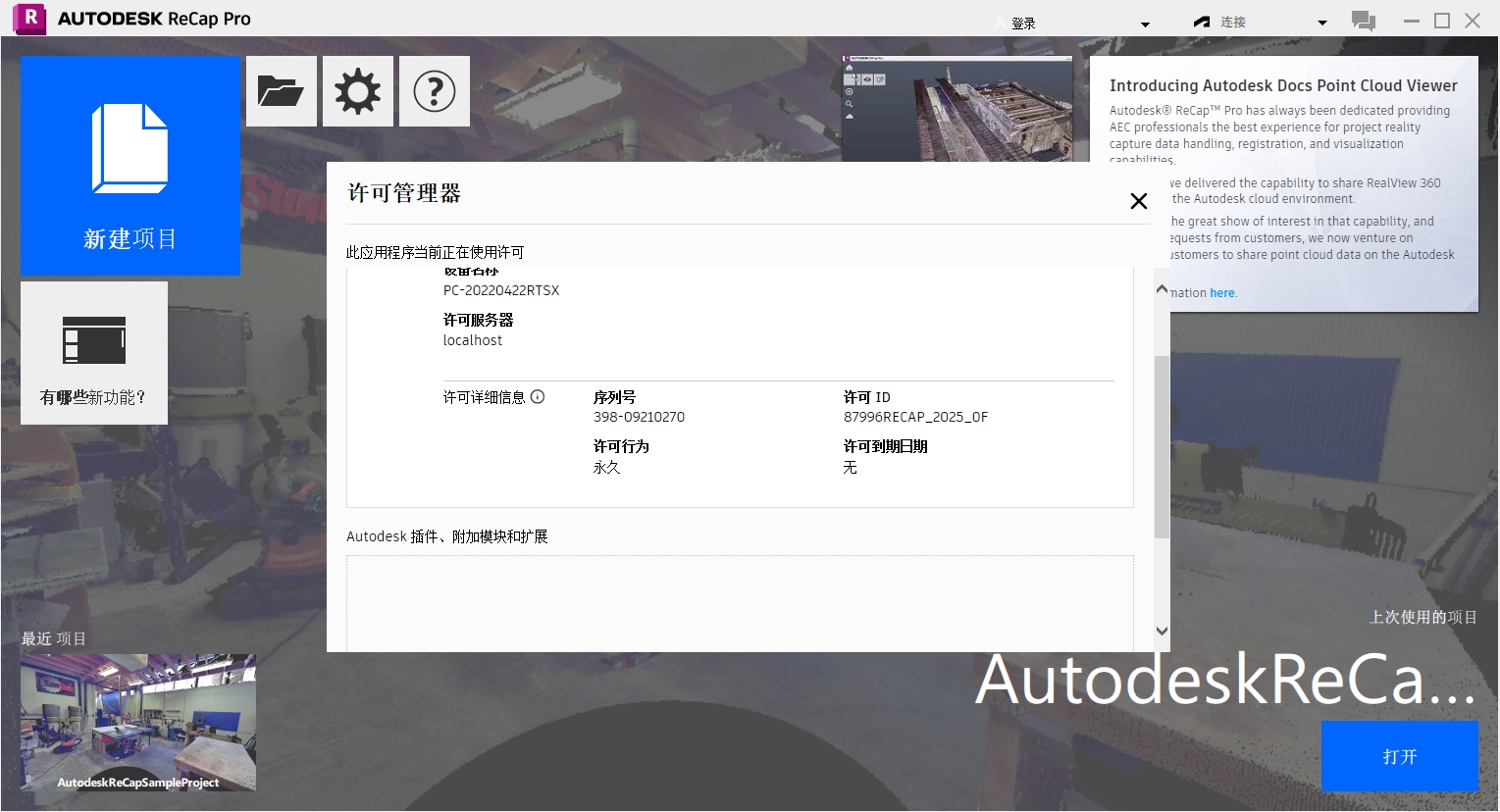Click the Autodesk 连接 menu label

(x=1232, y=23)
